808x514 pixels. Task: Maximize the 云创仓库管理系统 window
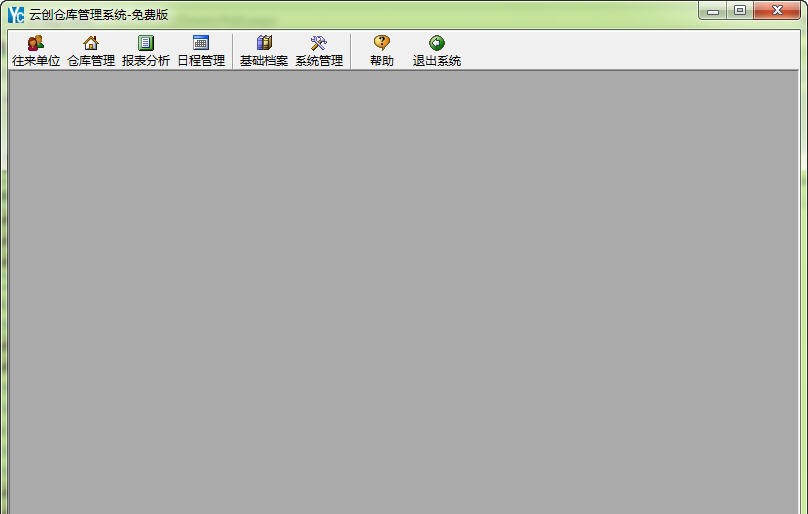pyautogui.click(x=740, y=10)
